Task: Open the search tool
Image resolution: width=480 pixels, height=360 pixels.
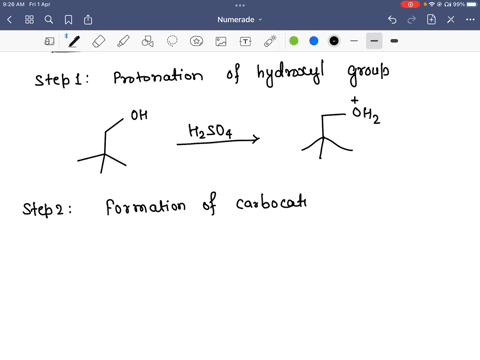Action: (x=49, y=20)
